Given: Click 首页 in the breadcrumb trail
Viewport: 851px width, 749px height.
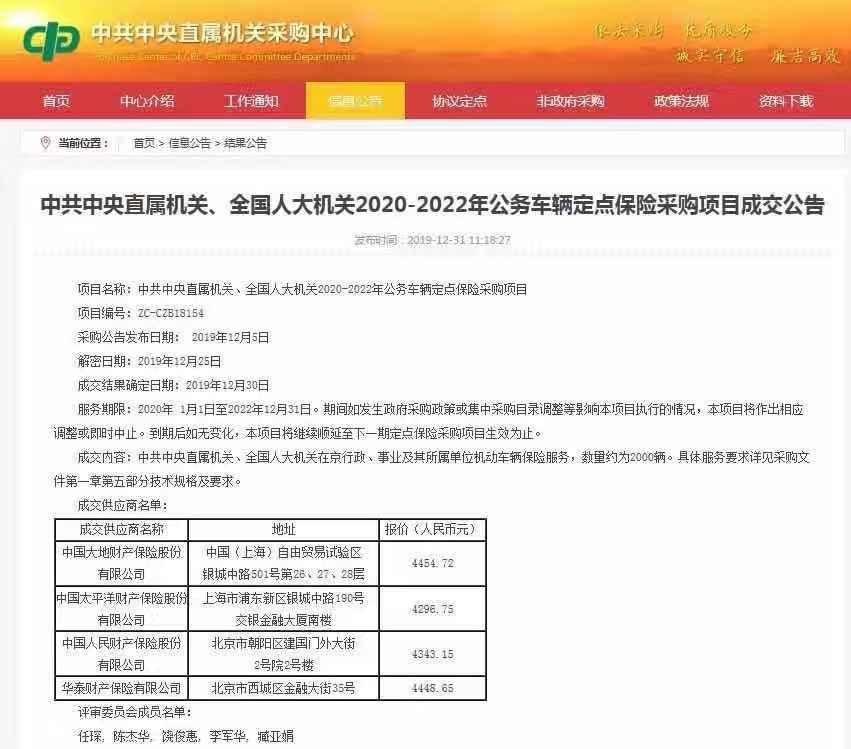Looking at the screenshot, I should 147,142.
